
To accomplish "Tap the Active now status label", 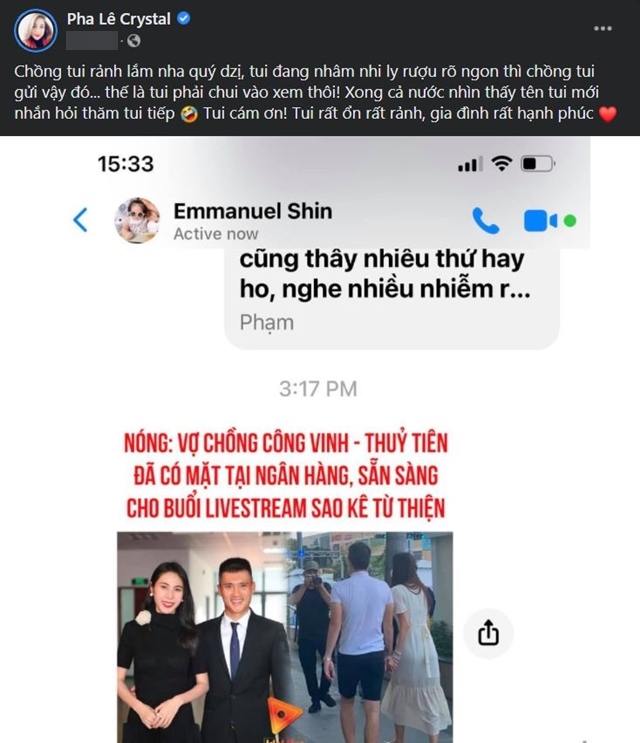I will pyautogui.click(x=216, y=234).
